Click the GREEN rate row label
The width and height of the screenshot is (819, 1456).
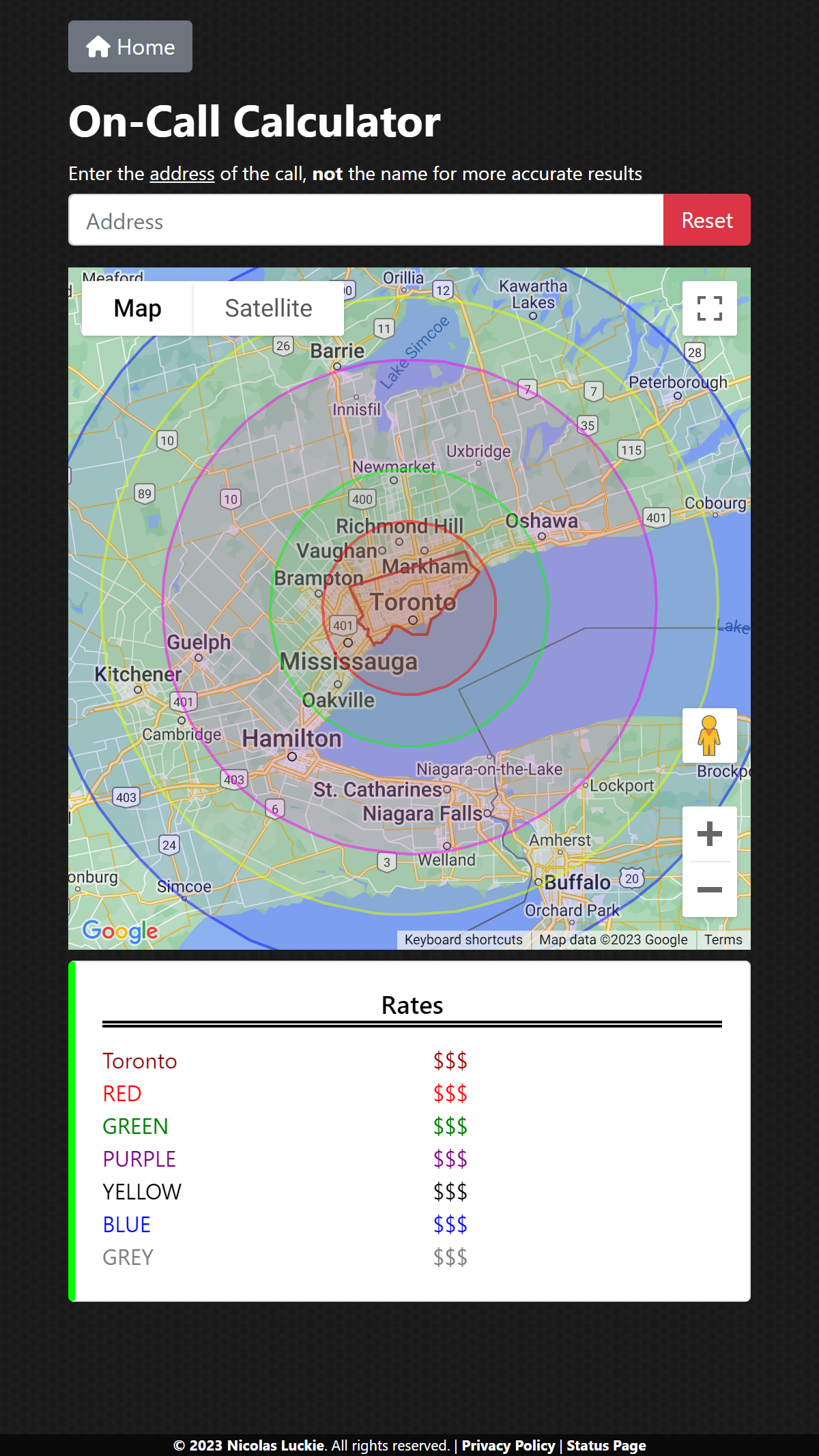135,1126
